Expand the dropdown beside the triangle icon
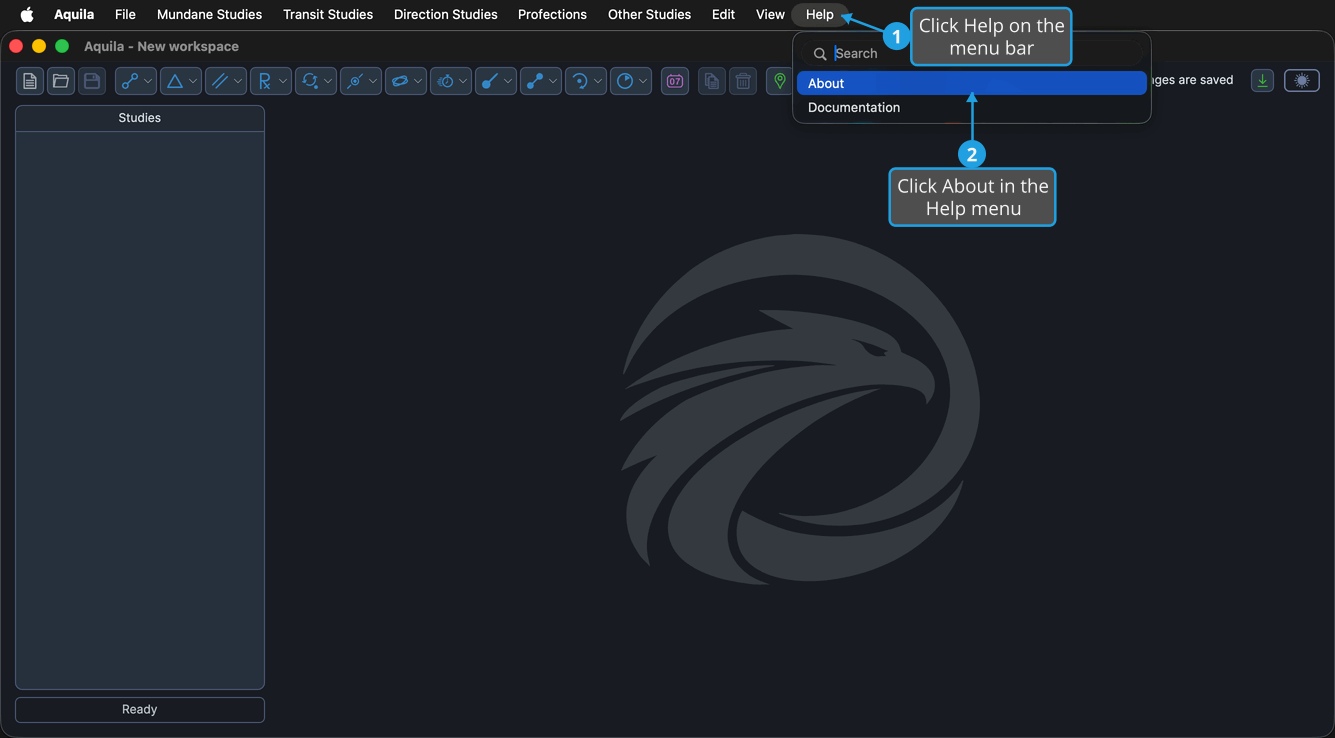 click(x=193, y=81)
